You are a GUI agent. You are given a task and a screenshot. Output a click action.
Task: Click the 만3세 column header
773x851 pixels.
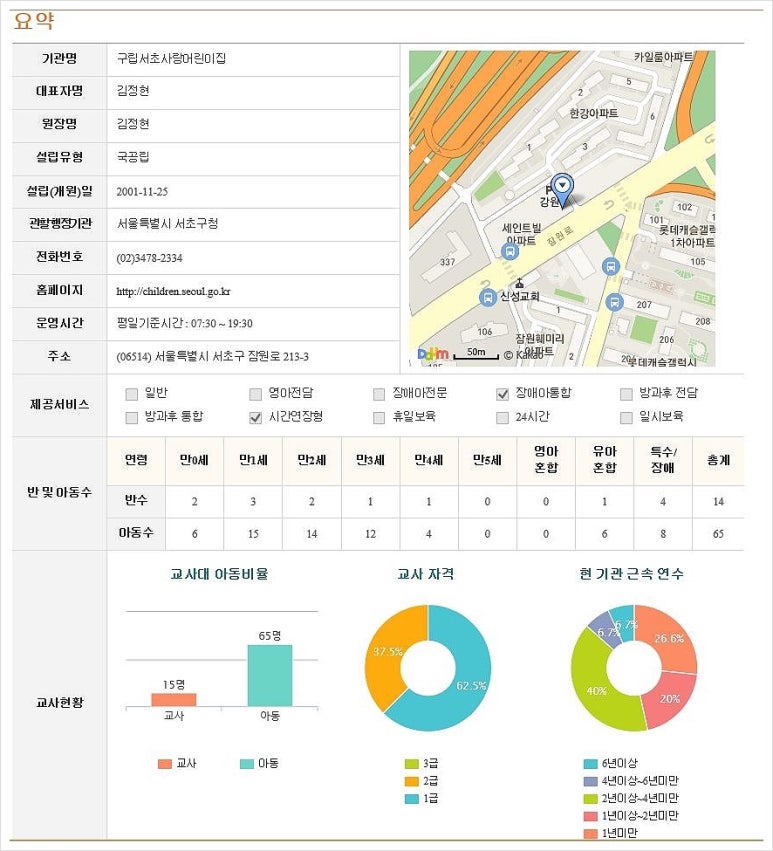(x=370, y=460)
